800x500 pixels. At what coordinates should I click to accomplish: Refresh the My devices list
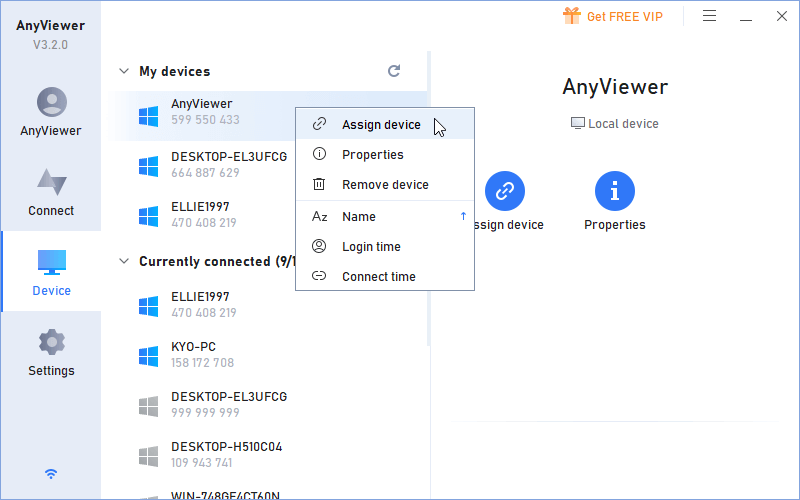(x=394, y=71)
